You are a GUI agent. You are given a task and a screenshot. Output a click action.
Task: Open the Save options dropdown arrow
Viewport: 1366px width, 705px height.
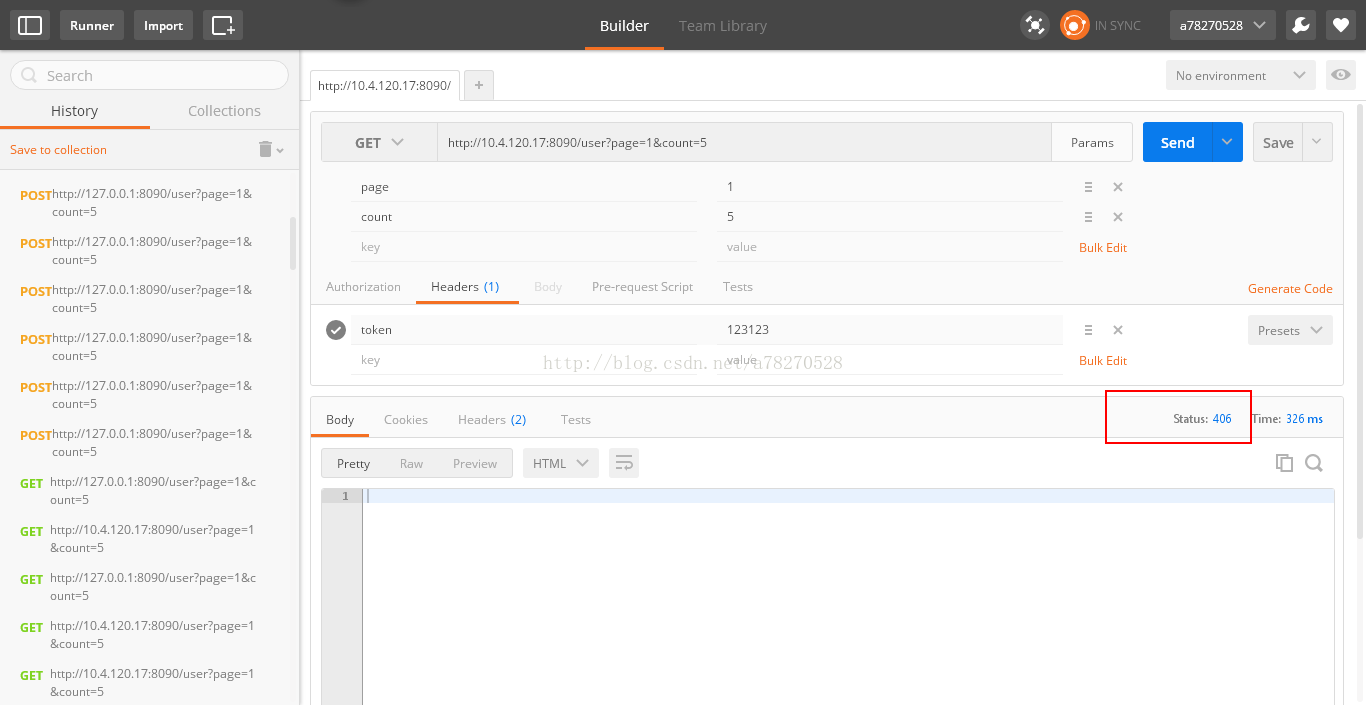(1317, 143)
